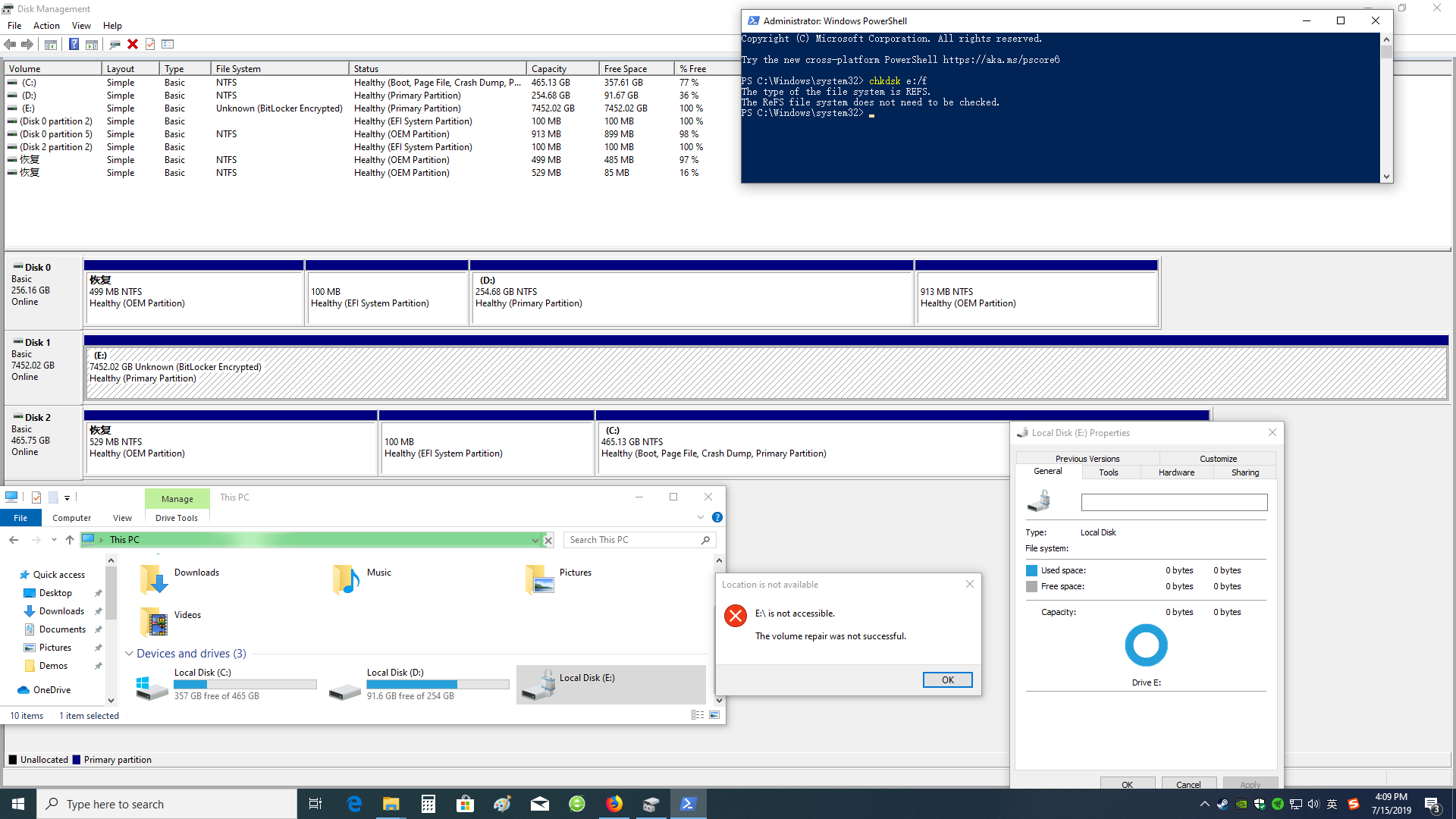Switch Explorer to details view button
The height and width of the screenshot is (819, 1456).
(698, 715)
